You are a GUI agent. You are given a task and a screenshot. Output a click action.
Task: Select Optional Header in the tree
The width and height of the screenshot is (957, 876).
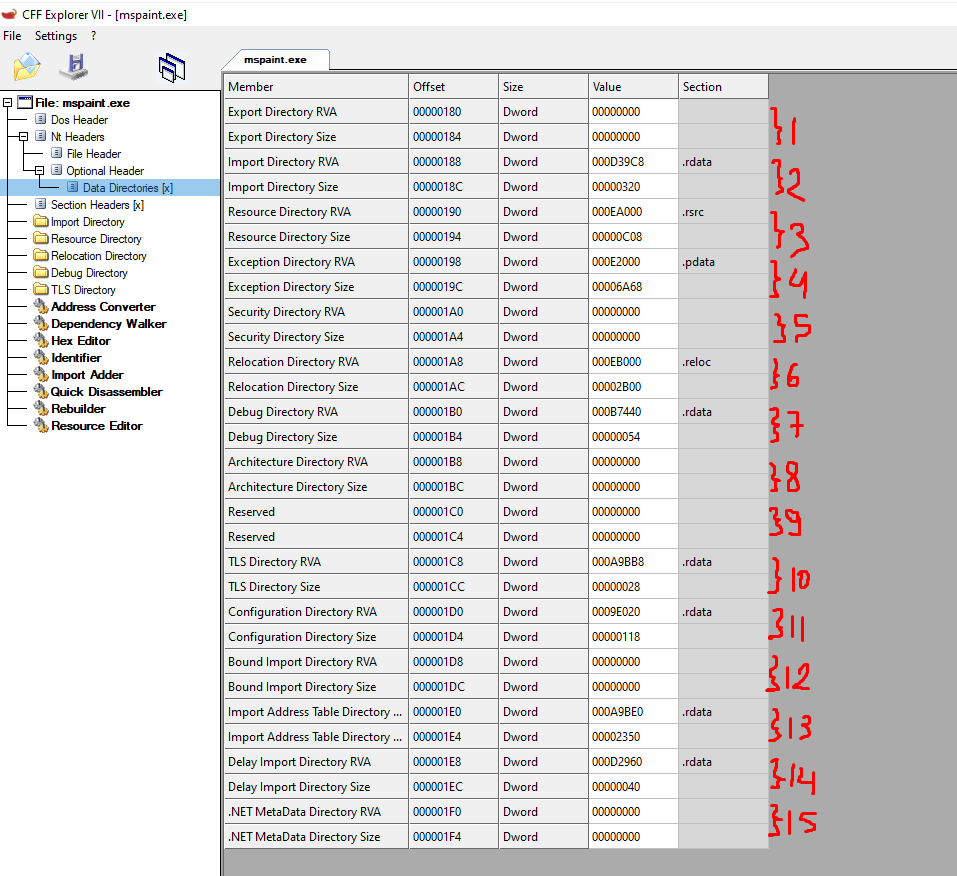coord(105,171)
